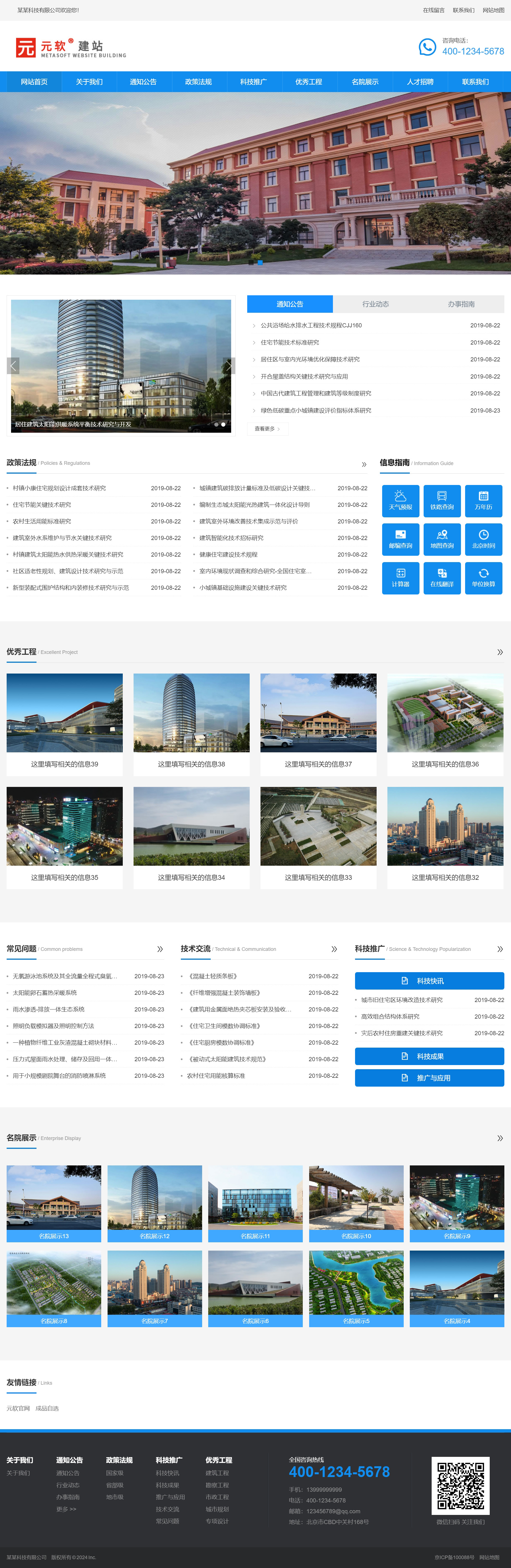
Task: Click 在线留言 in the top bar
Action: 434,10
